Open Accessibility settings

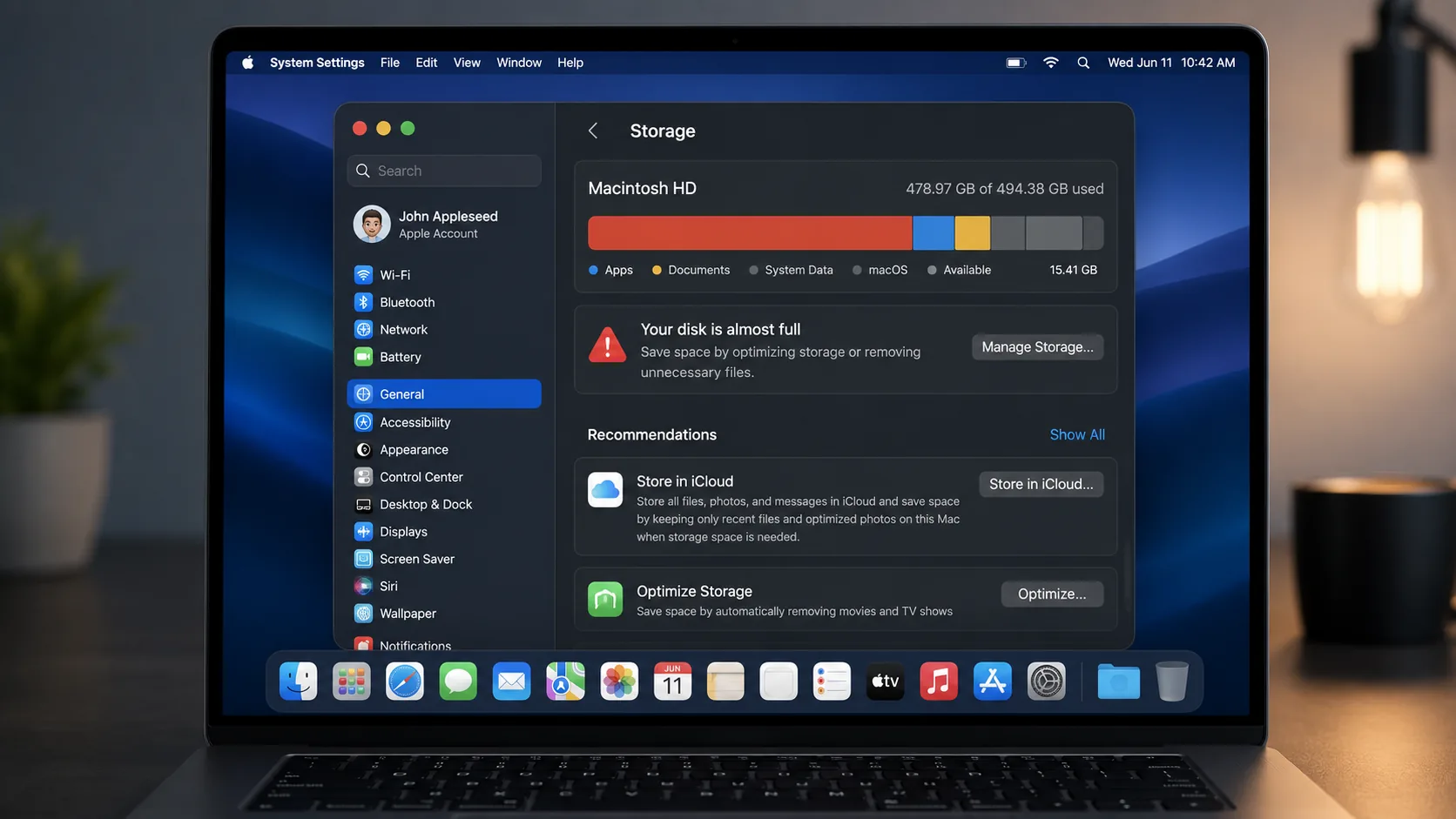pyautogui.click(x=444, y=422)
